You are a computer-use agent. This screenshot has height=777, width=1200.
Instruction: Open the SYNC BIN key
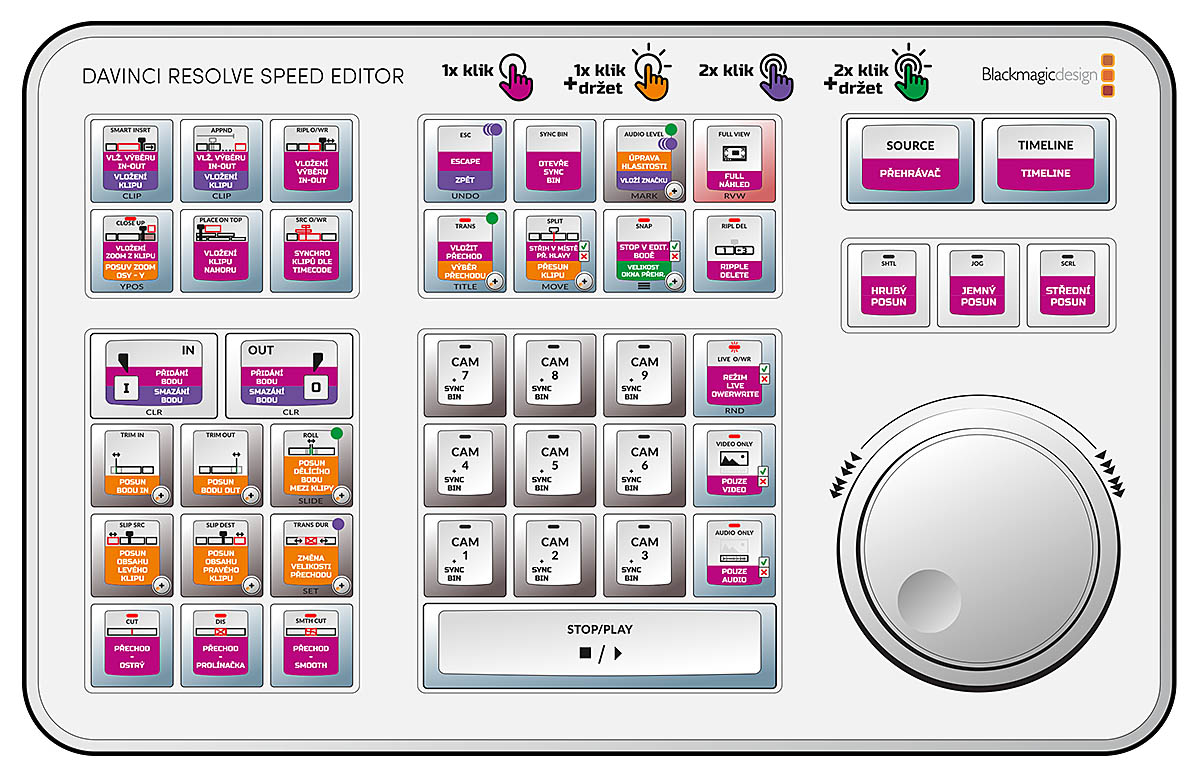555,162
